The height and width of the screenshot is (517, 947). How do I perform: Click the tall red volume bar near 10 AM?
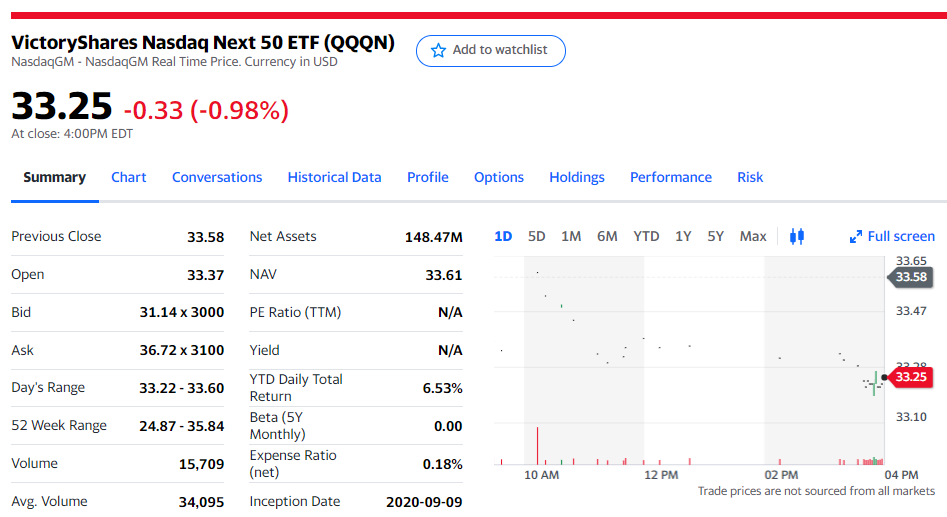pyautogui.click(x=538, y=446)
